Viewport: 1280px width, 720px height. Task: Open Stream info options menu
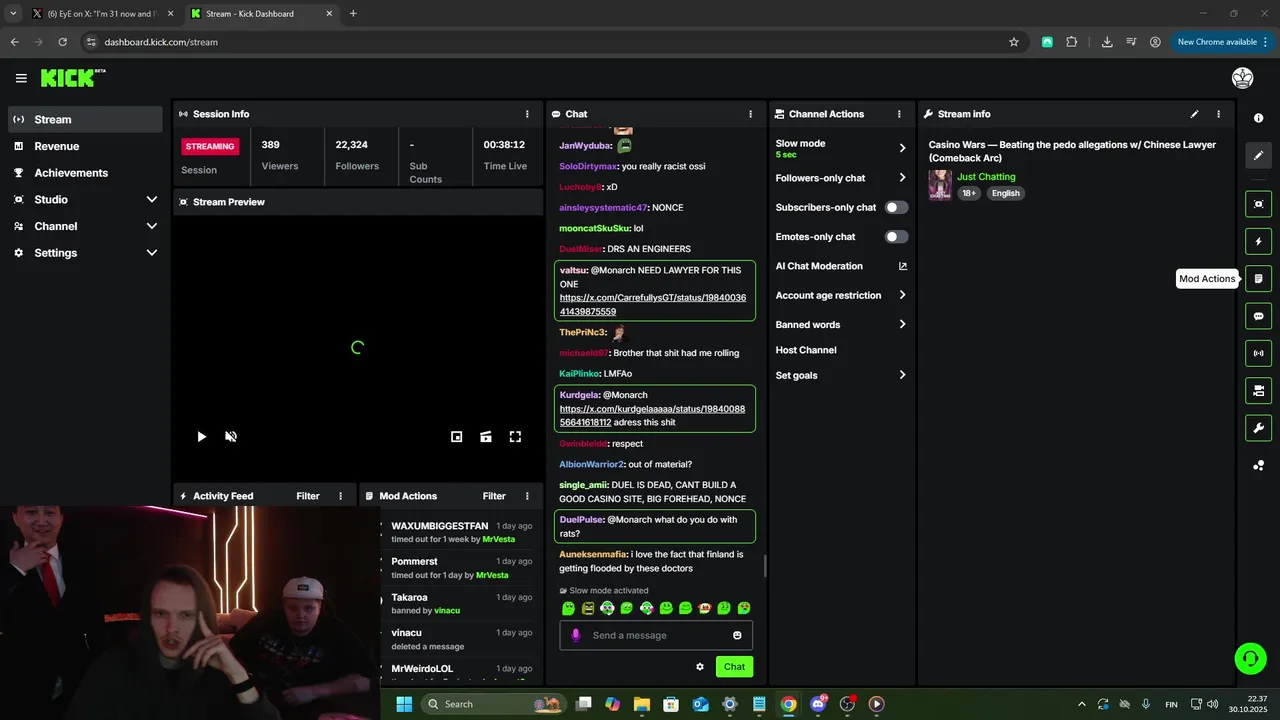(x=1218, y=114)
